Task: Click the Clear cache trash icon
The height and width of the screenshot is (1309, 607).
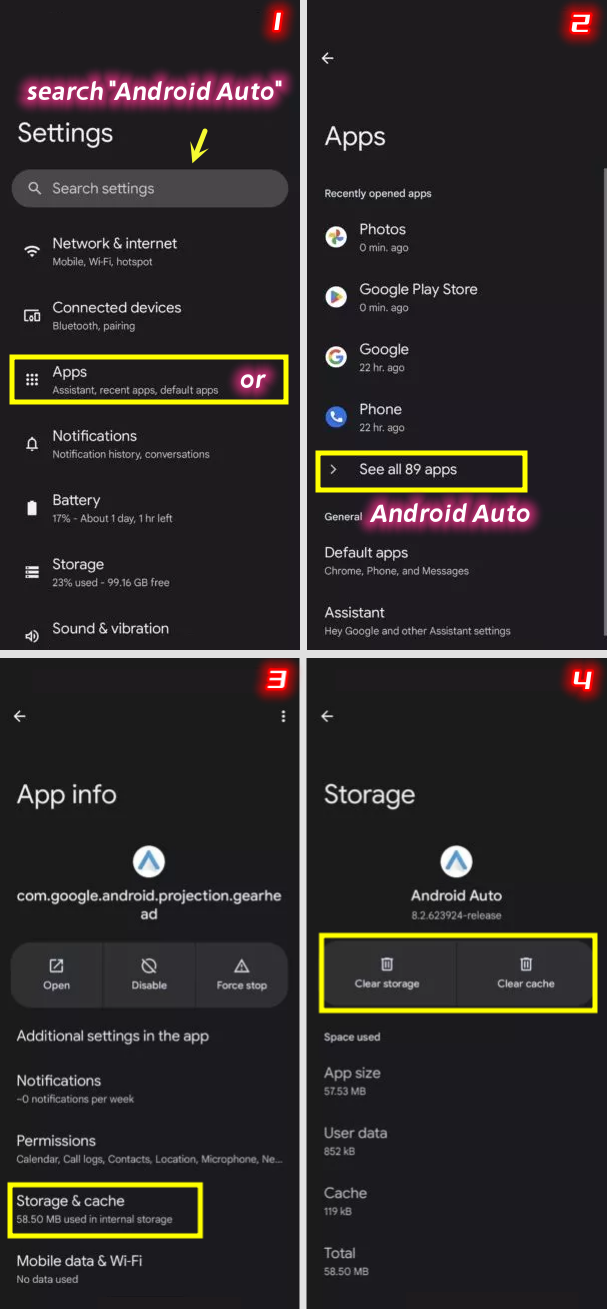Action: [x=526, y=964]
